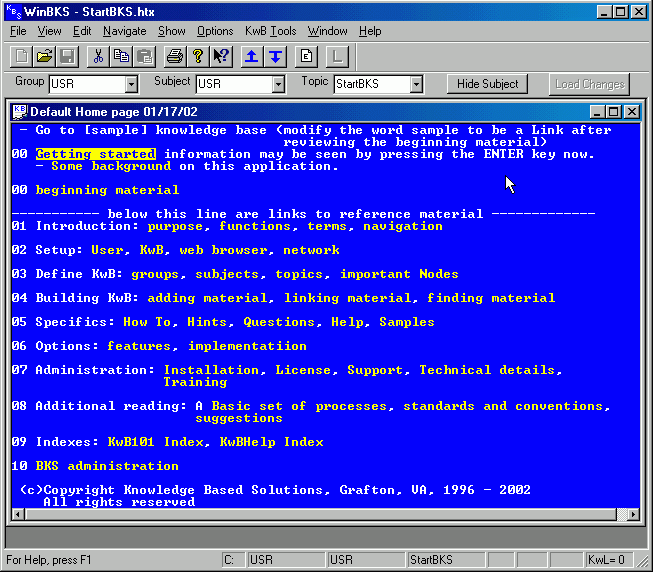This screenshot has height=572, width=653.
Task: Click the Group USR field
Action: click(x=88, y=84)
